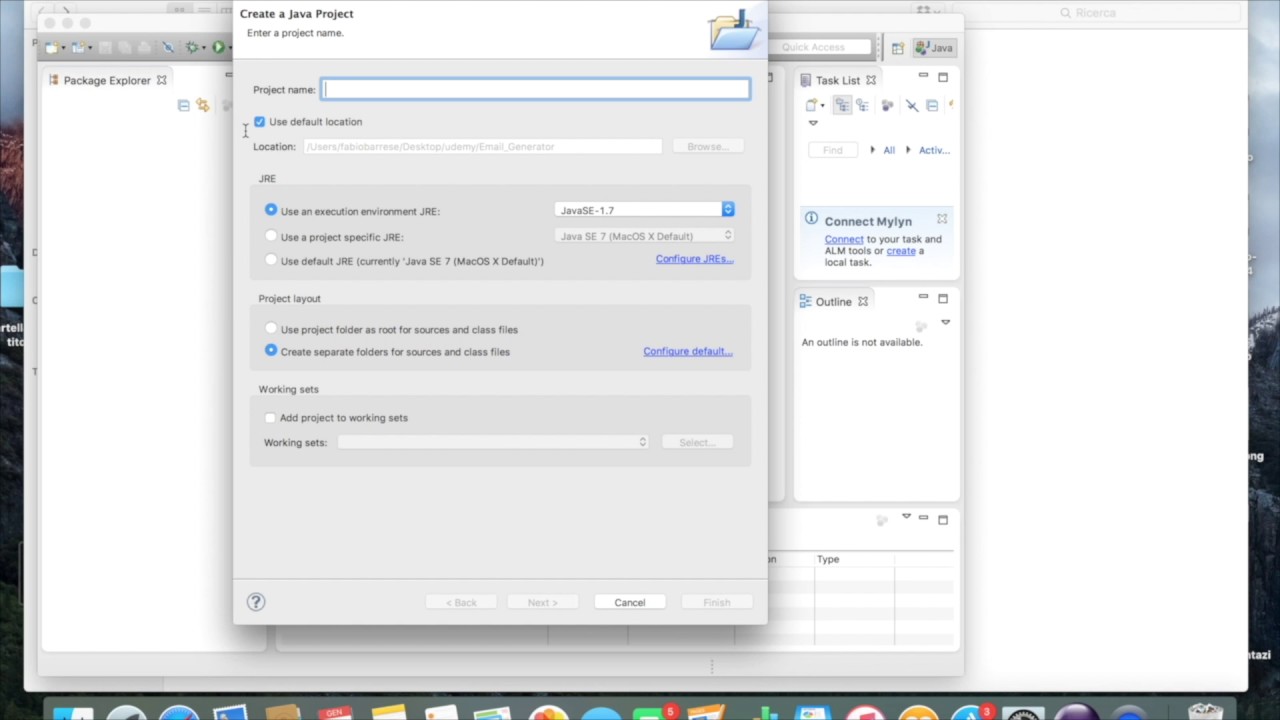This screenshot has height=720, width=1280.
Task: Click the All filter link in Task List
Action: [x=889, y=150]
